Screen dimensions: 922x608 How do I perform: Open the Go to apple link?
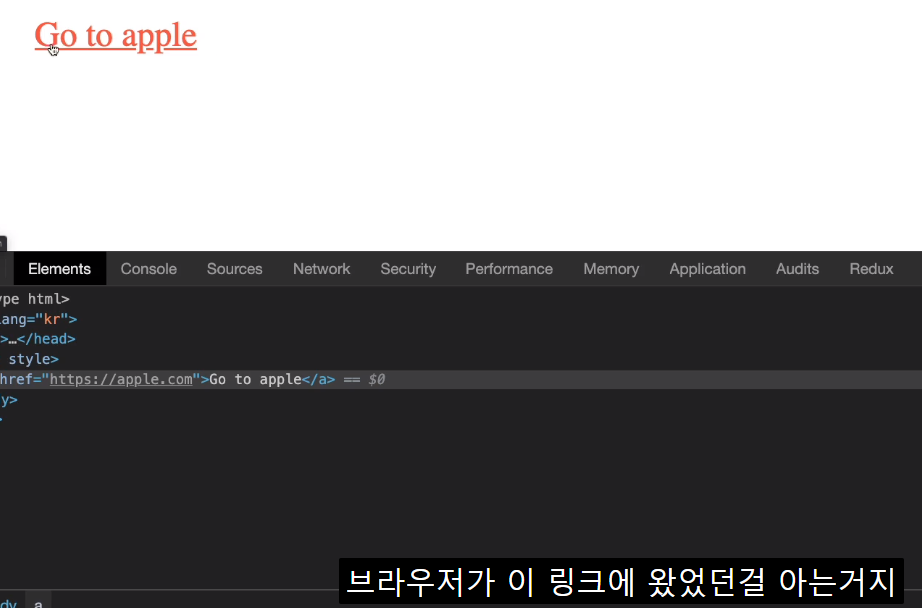point(115,36)
